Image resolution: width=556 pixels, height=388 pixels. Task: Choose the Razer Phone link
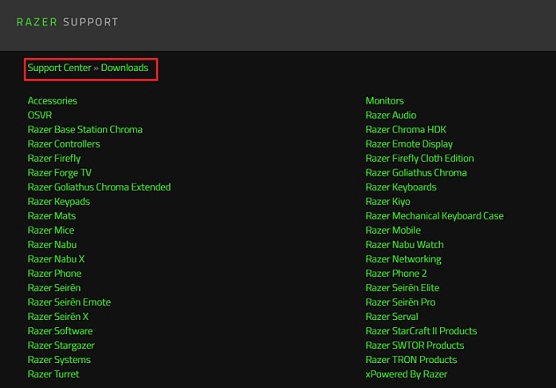click(x=55, y=273)
